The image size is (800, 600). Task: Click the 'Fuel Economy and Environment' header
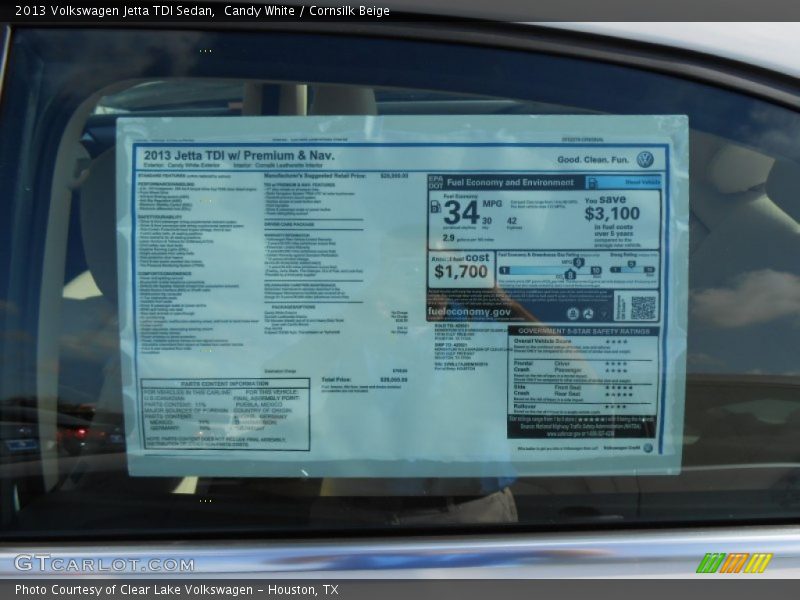tap(510, 182)
